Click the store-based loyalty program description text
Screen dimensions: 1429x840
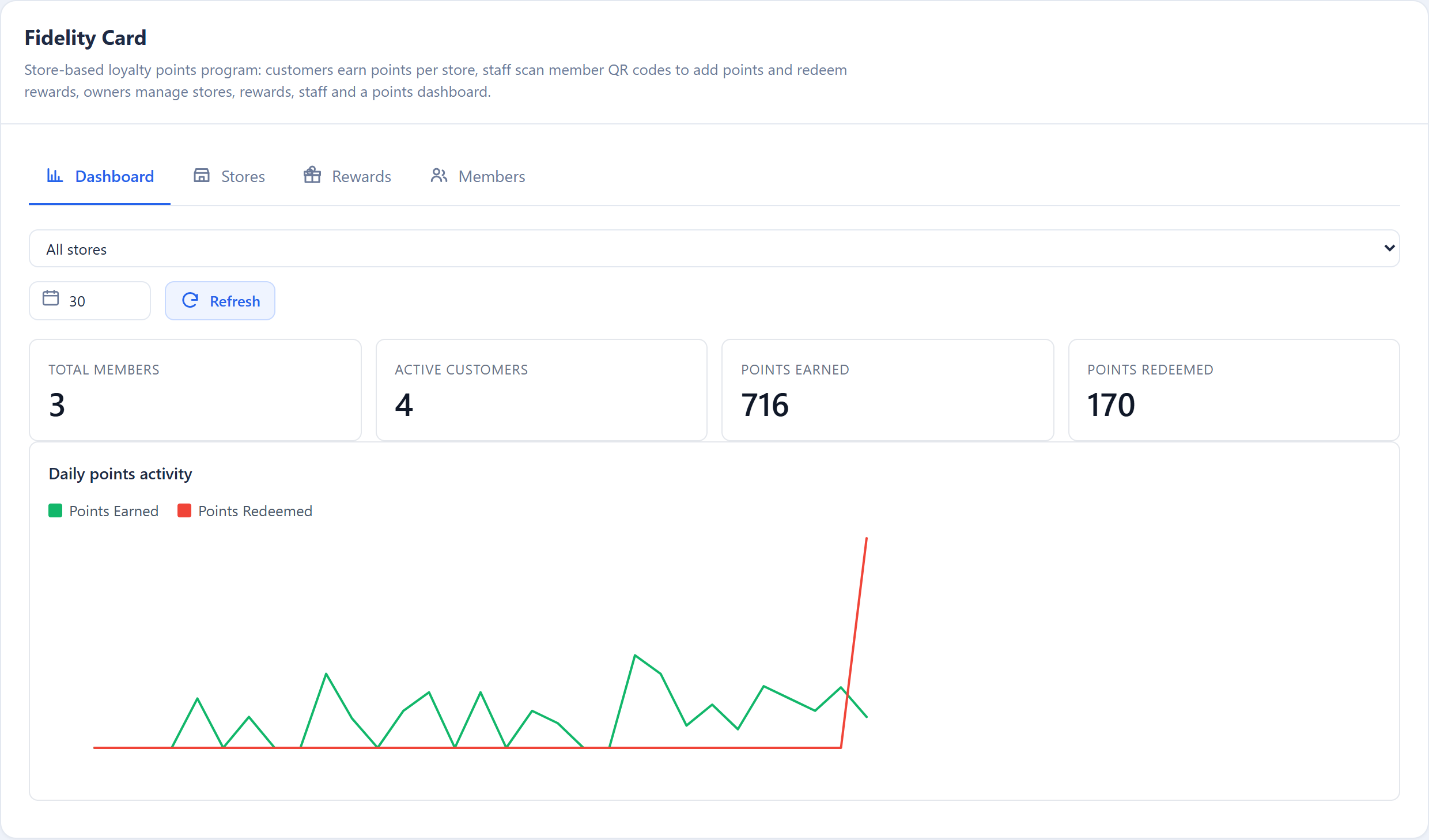[x=436, y=81]
